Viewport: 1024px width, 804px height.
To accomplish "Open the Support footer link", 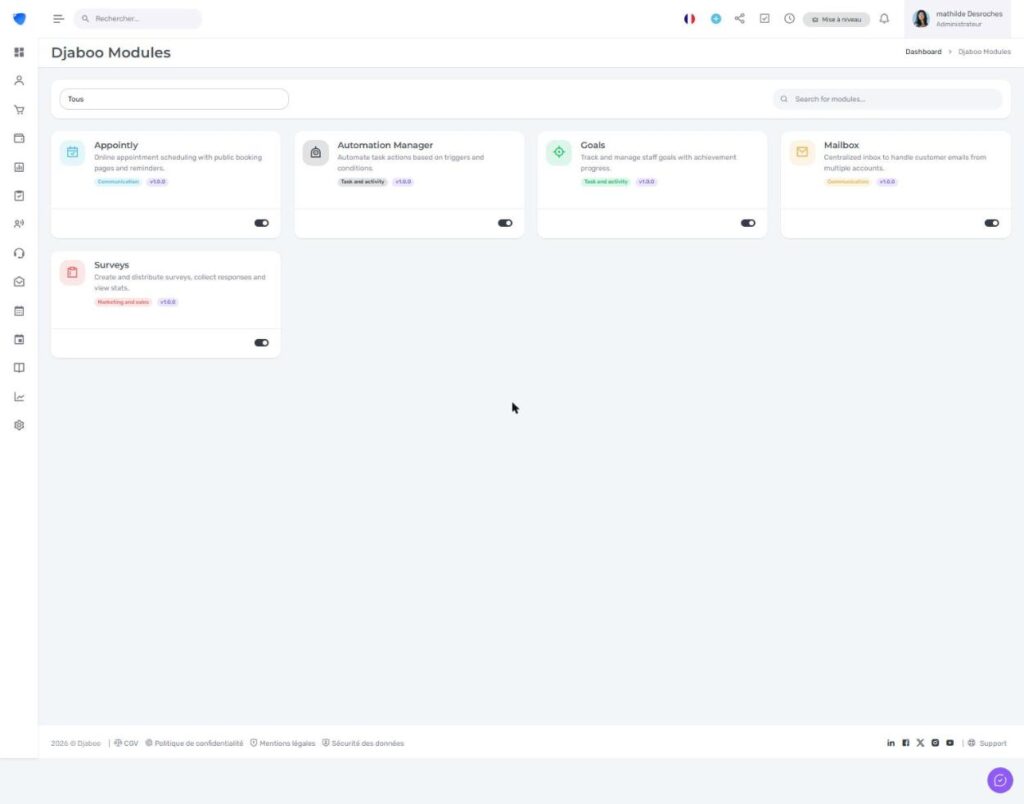I will coord(987,743).
